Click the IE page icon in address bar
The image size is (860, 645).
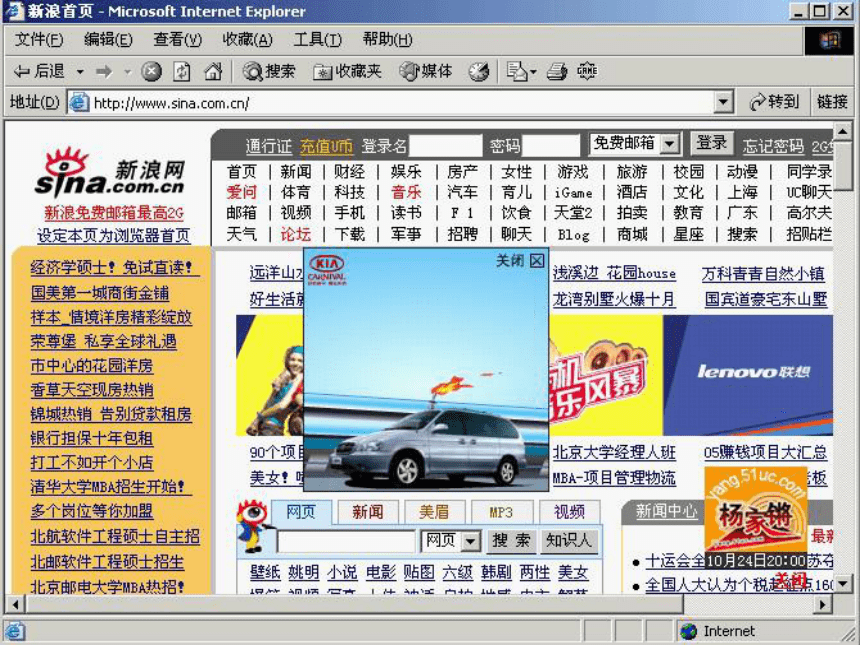tap(80, 103)
